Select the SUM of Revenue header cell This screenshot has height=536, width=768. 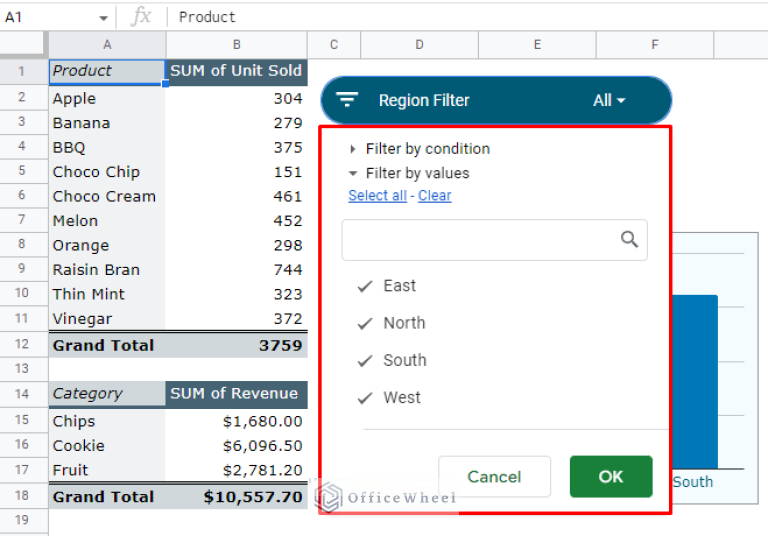pos(236,394)
